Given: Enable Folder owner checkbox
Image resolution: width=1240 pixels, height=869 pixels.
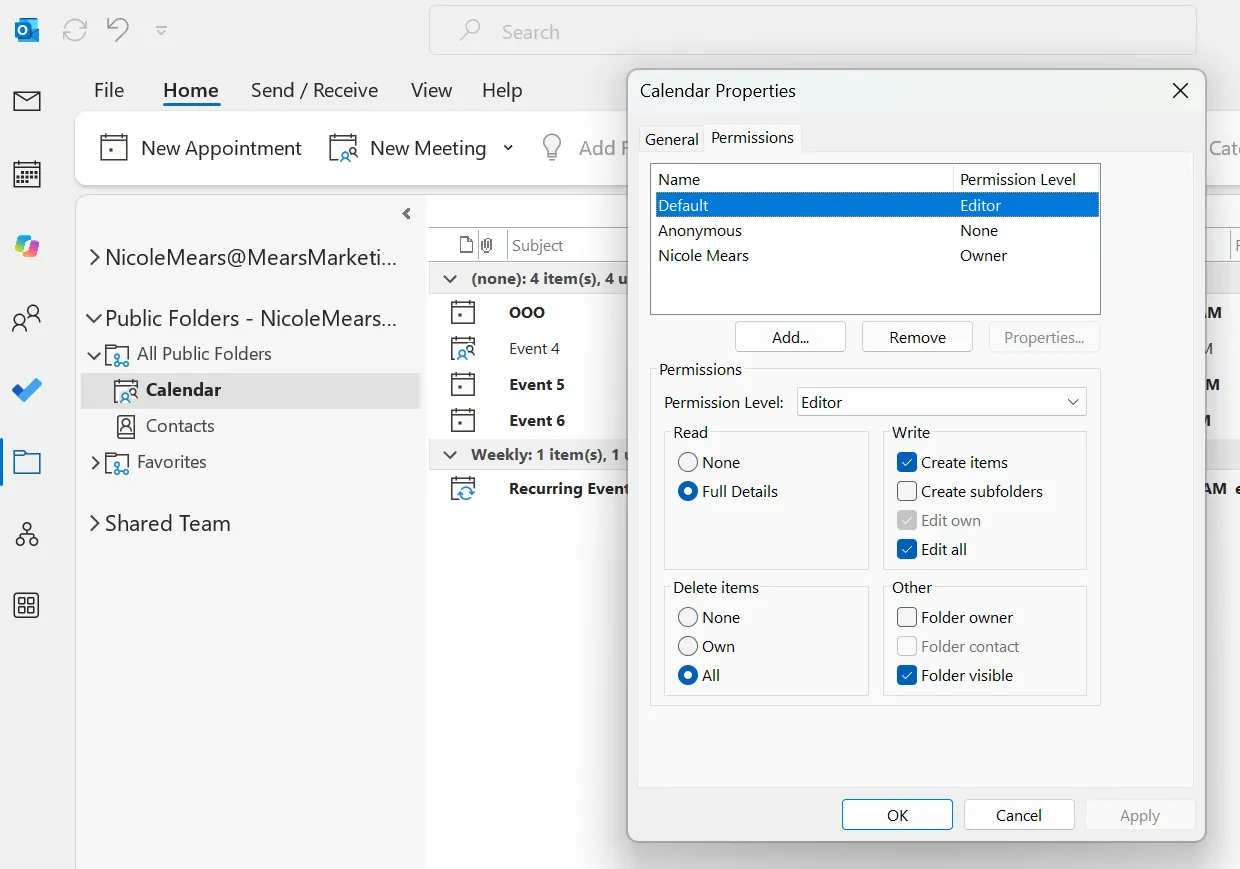Looking at the screenshot, I should point(907,617).
